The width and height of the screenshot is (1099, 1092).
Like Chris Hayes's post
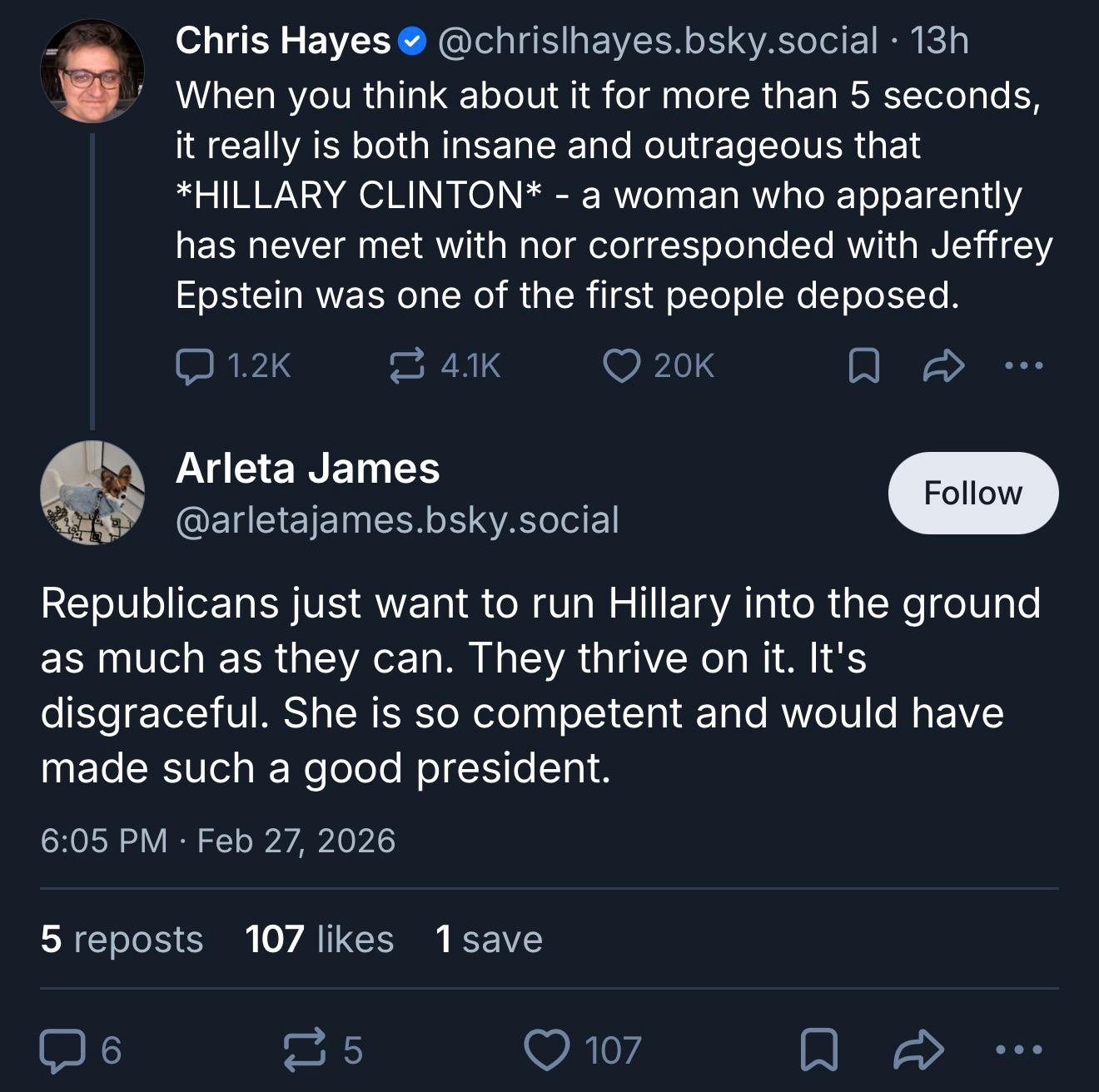pos(621,366)
